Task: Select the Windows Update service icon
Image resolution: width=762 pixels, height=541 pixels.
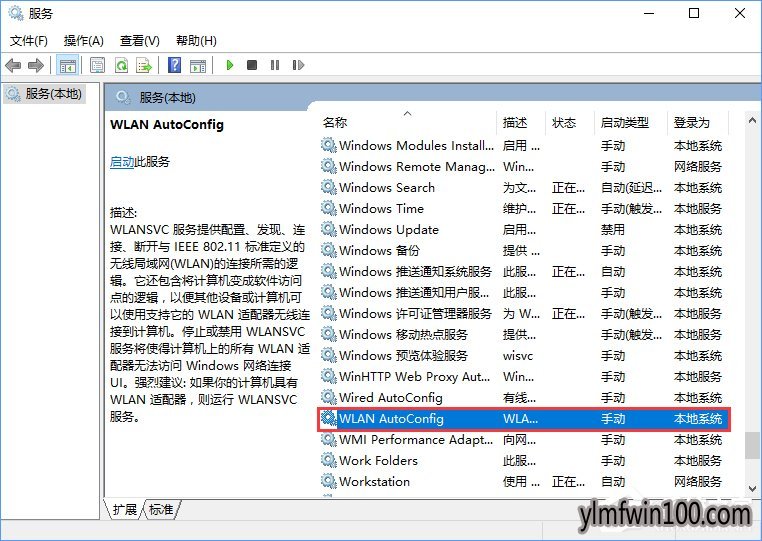Action: pos(329,229)
